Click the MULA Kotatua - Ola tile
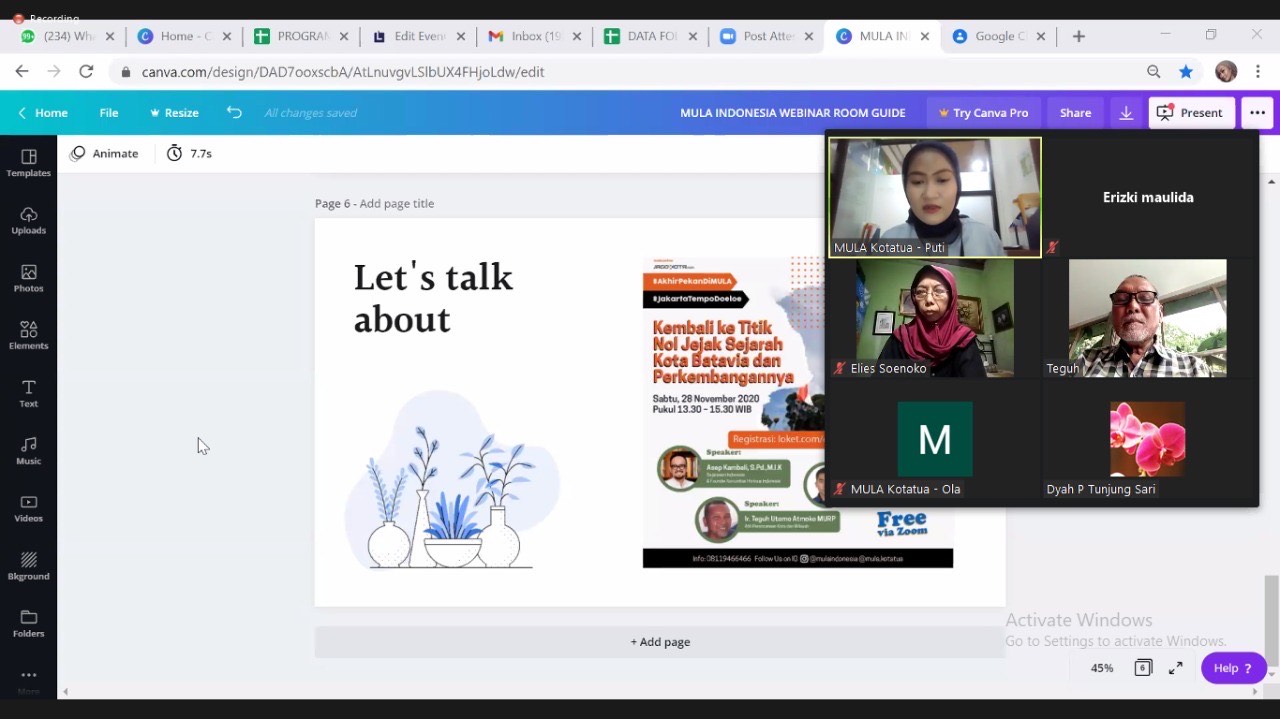1280x719 pixels. point(935,440)
